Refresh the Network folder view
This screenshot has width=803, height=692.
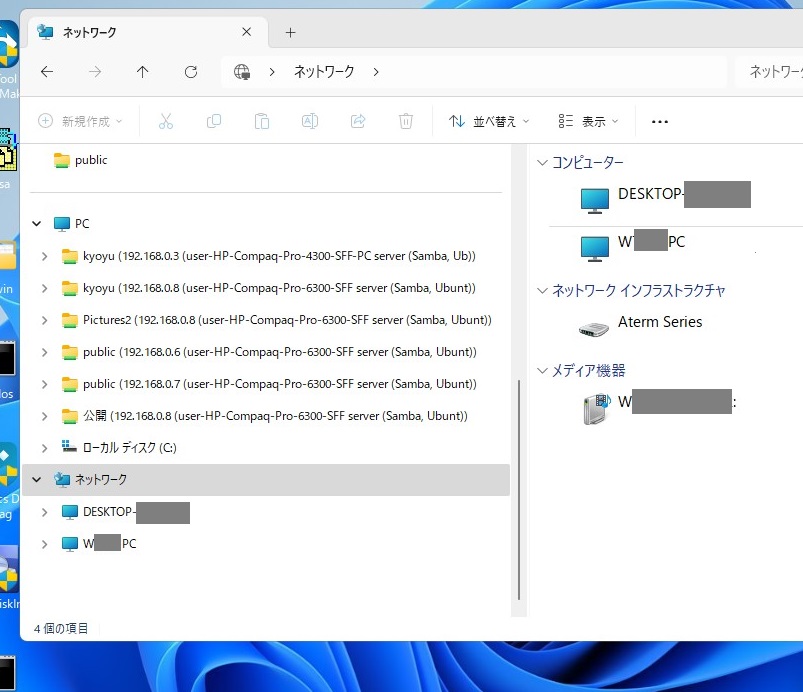click(x=191, y=72)
